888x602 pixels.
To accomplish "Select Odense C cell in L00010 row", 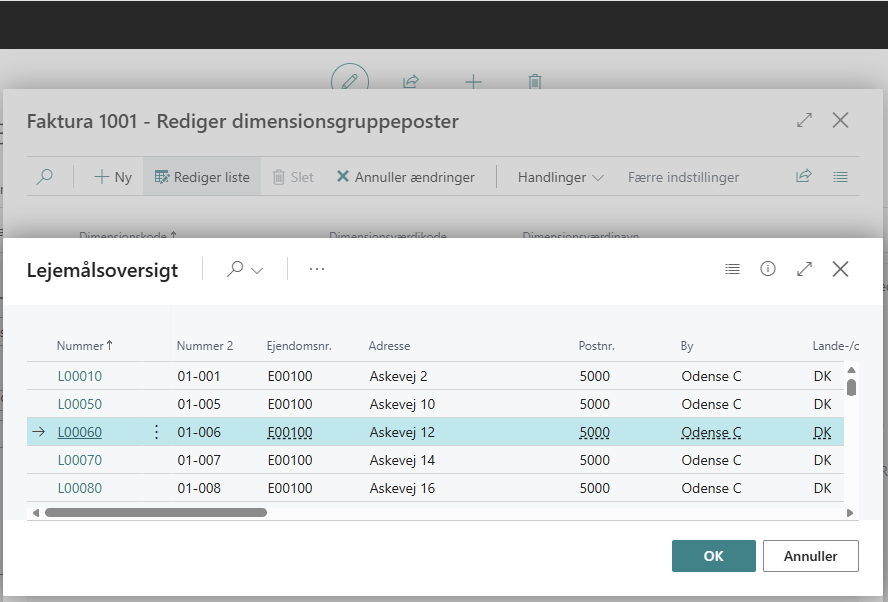I will coord(711,376).
